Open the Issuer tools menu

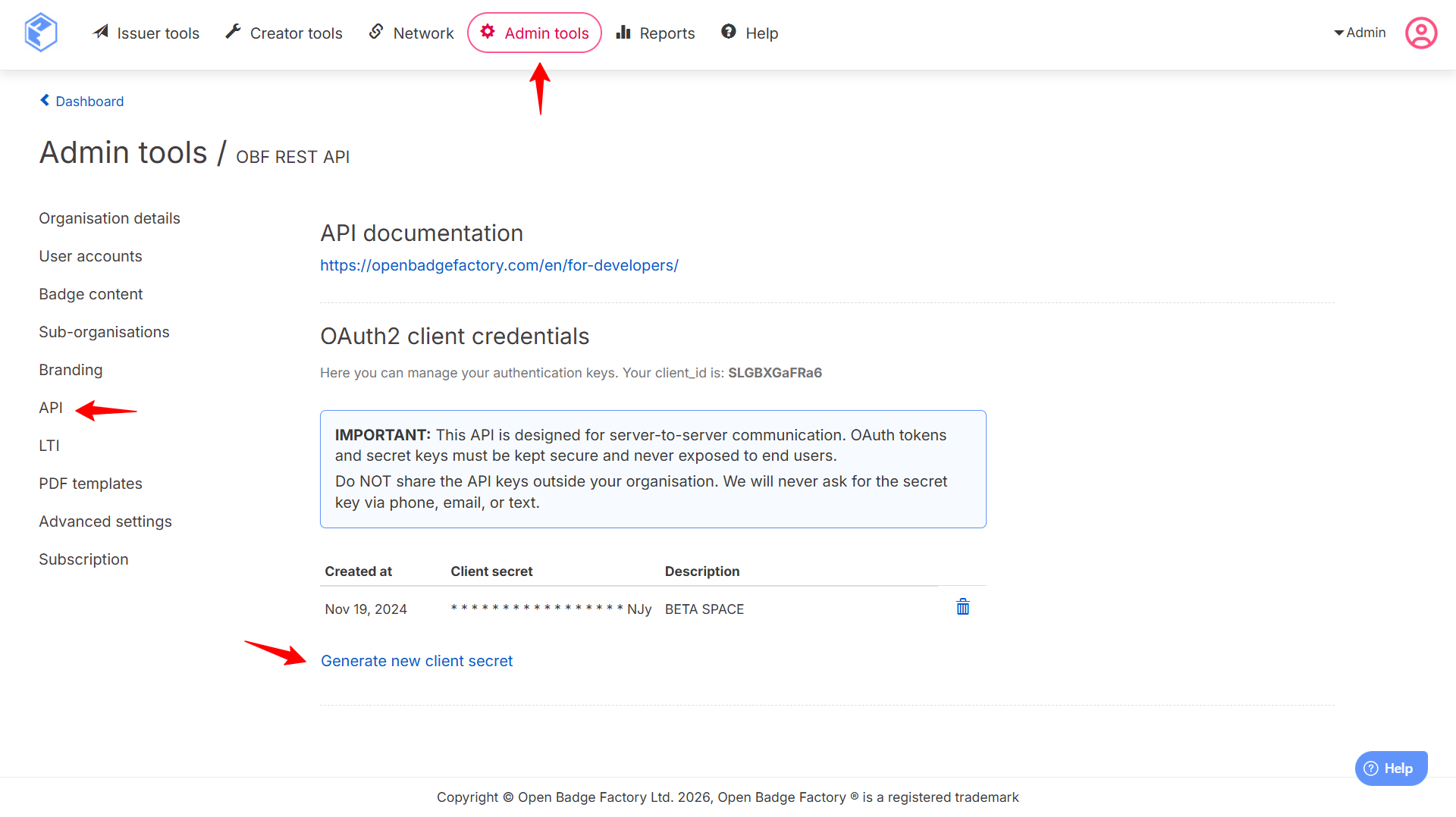(x=146, y=33)
